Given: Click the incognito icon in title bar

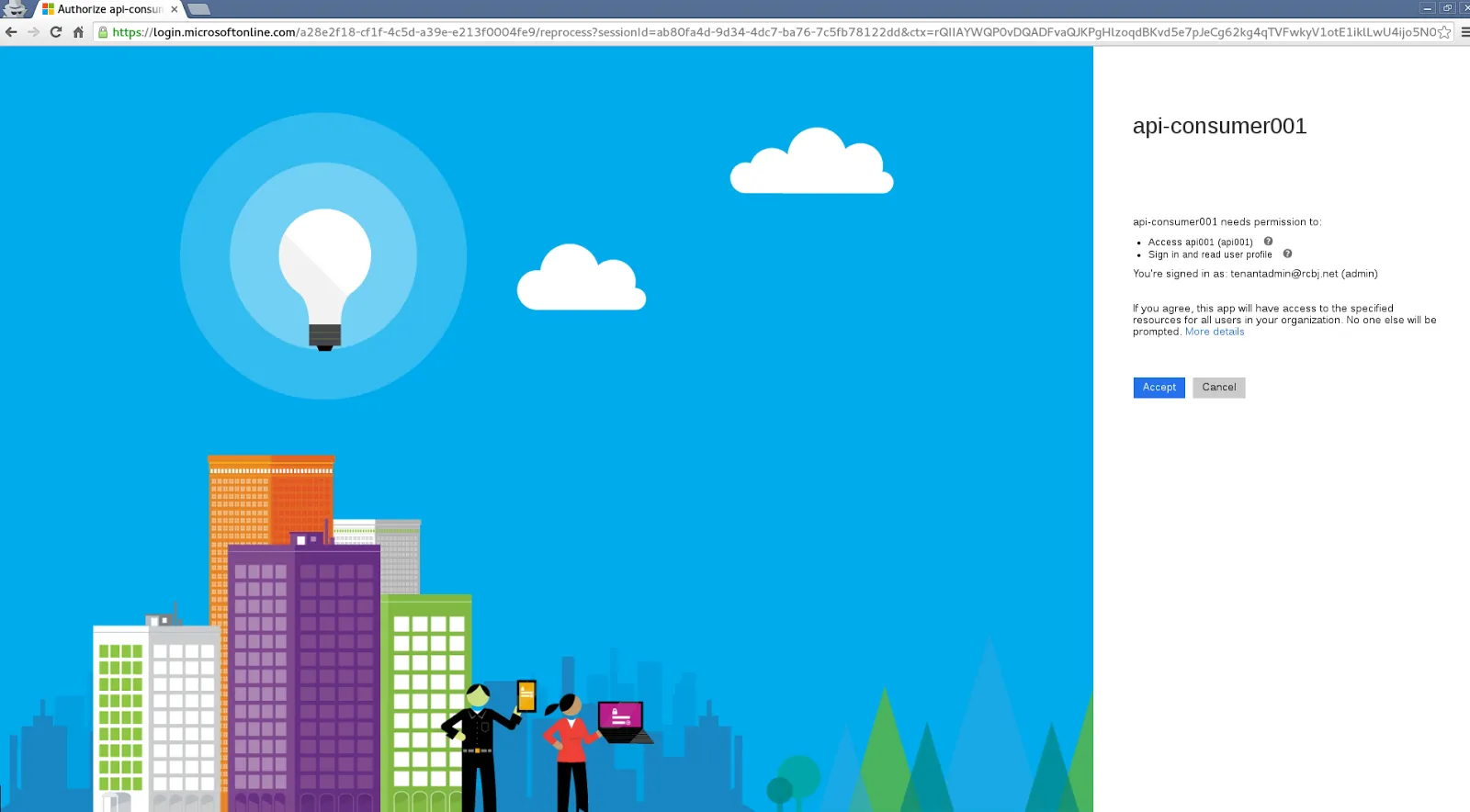Looking at the screenshot, I should (16, 9).
